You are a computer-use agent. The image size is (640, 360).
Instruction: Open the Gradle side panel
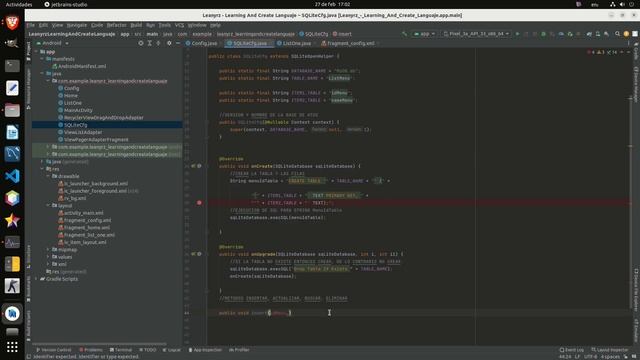(636, 51)
